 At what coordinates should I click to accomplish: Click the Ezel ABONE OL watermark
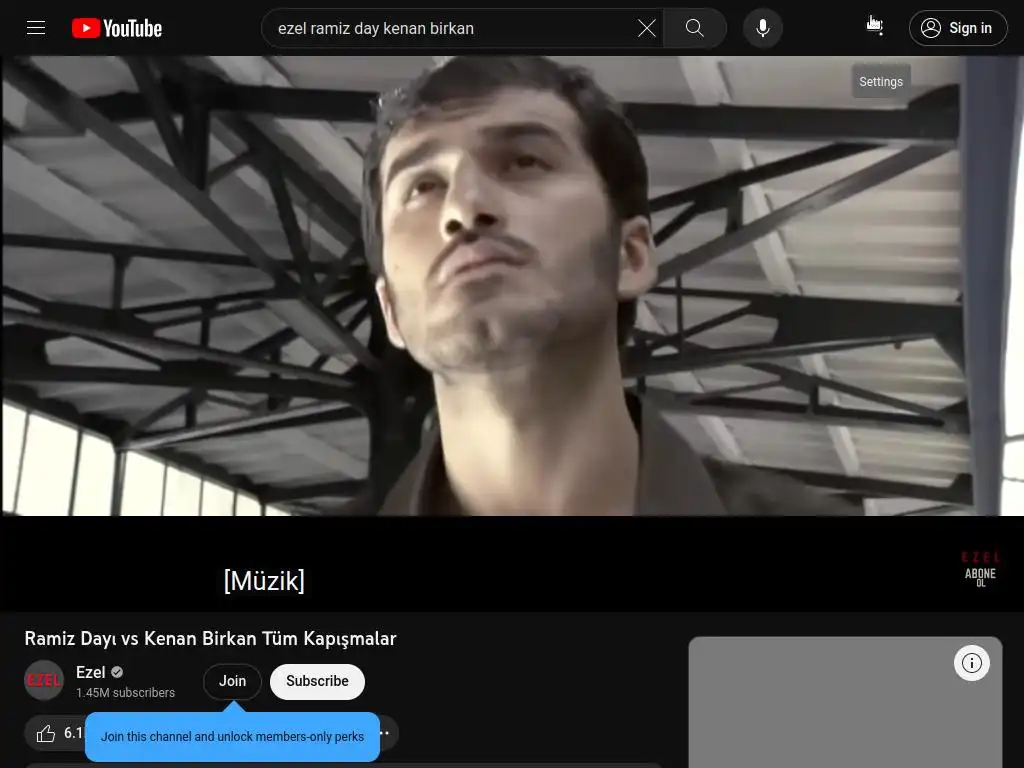[x=980, y=569]
